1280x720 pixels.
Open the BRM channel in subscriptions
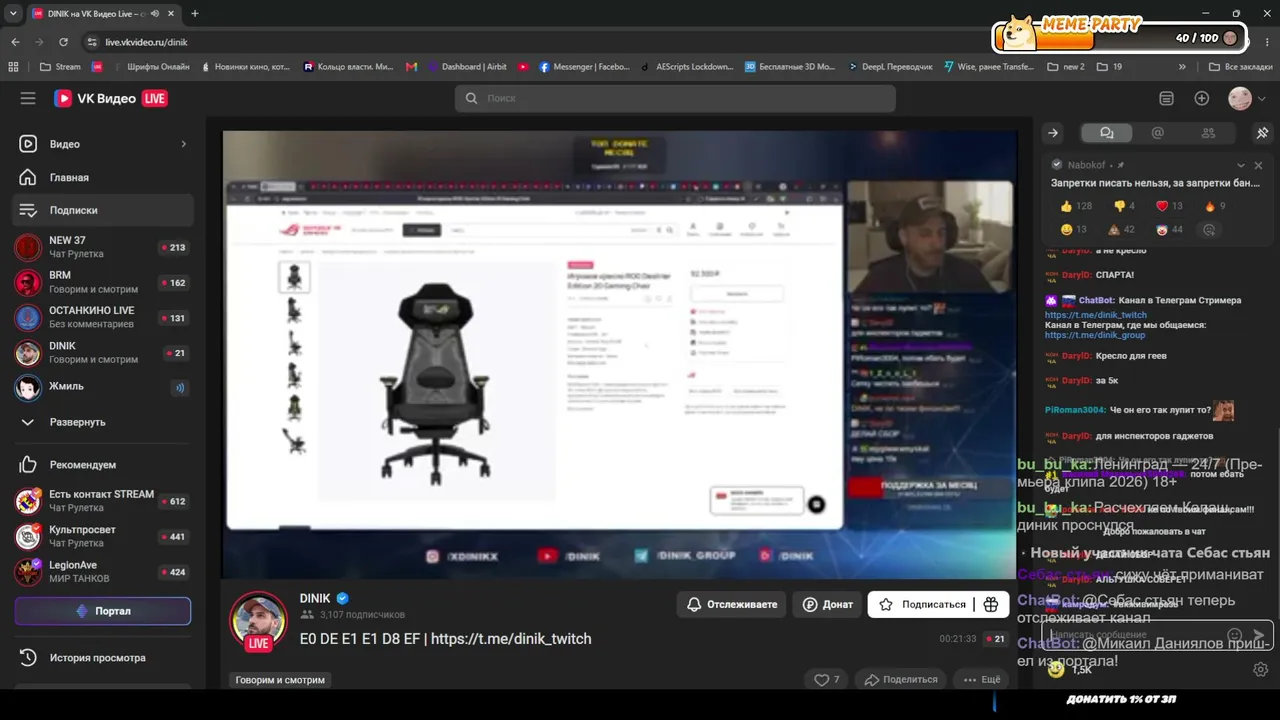tap(103, 282)
